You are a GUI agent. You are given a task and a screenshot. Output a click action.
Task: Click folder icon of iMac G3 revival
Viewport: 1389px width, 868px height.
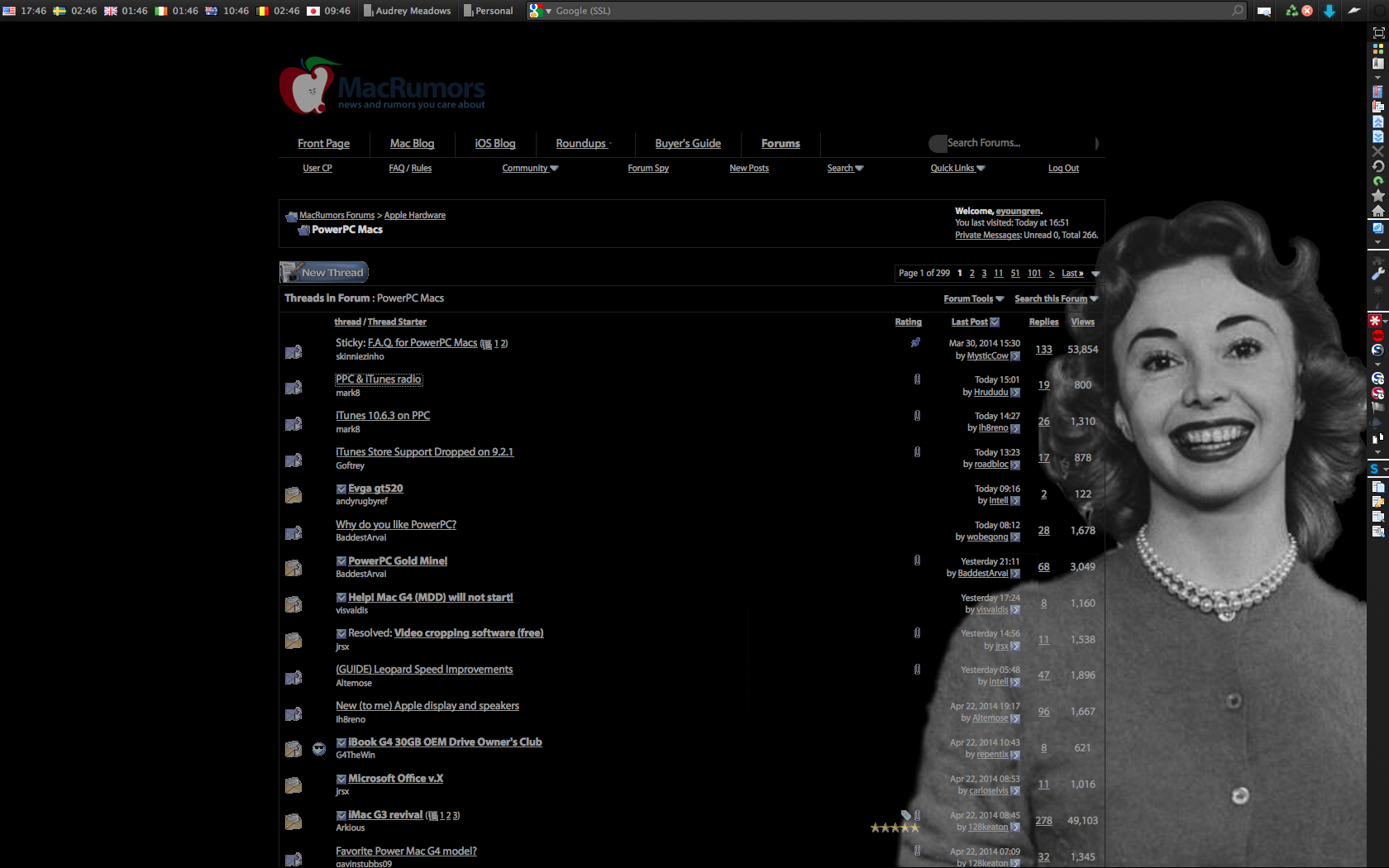(294, 822)
